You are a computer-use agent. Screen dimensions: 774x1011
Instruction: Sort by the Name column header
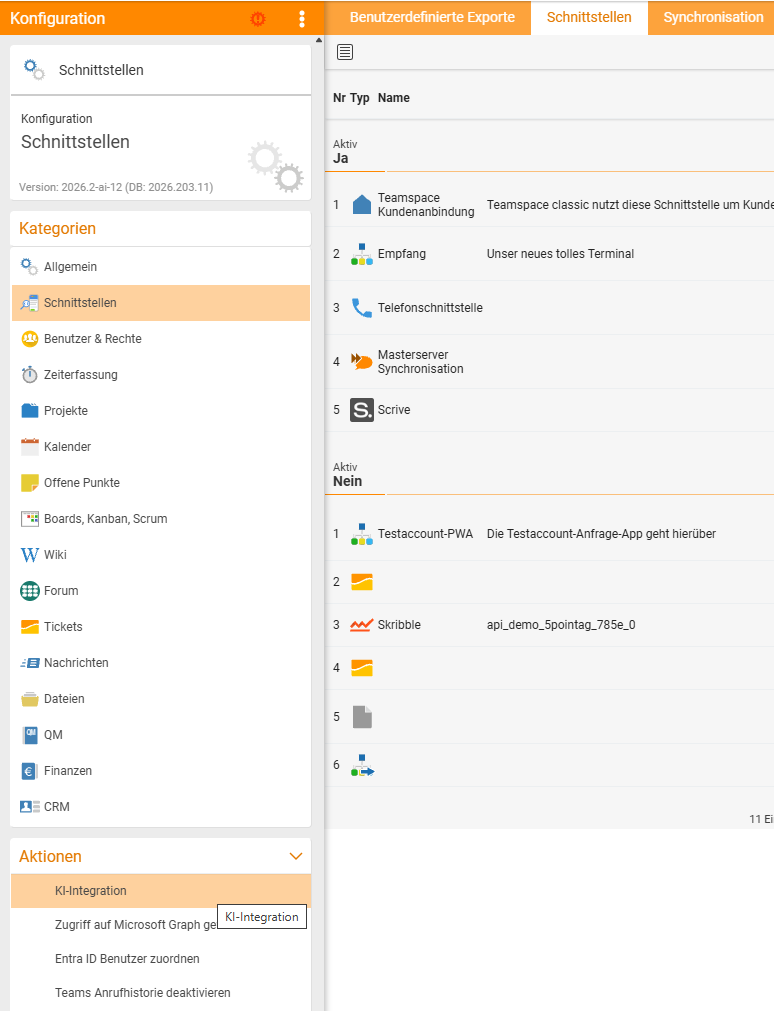pos(393,98)
